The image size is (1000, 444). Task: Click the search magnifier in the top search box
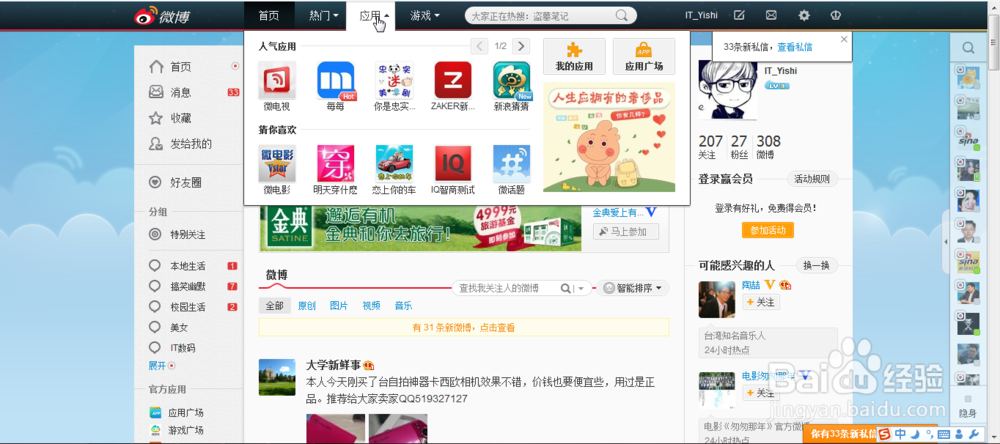621,15
